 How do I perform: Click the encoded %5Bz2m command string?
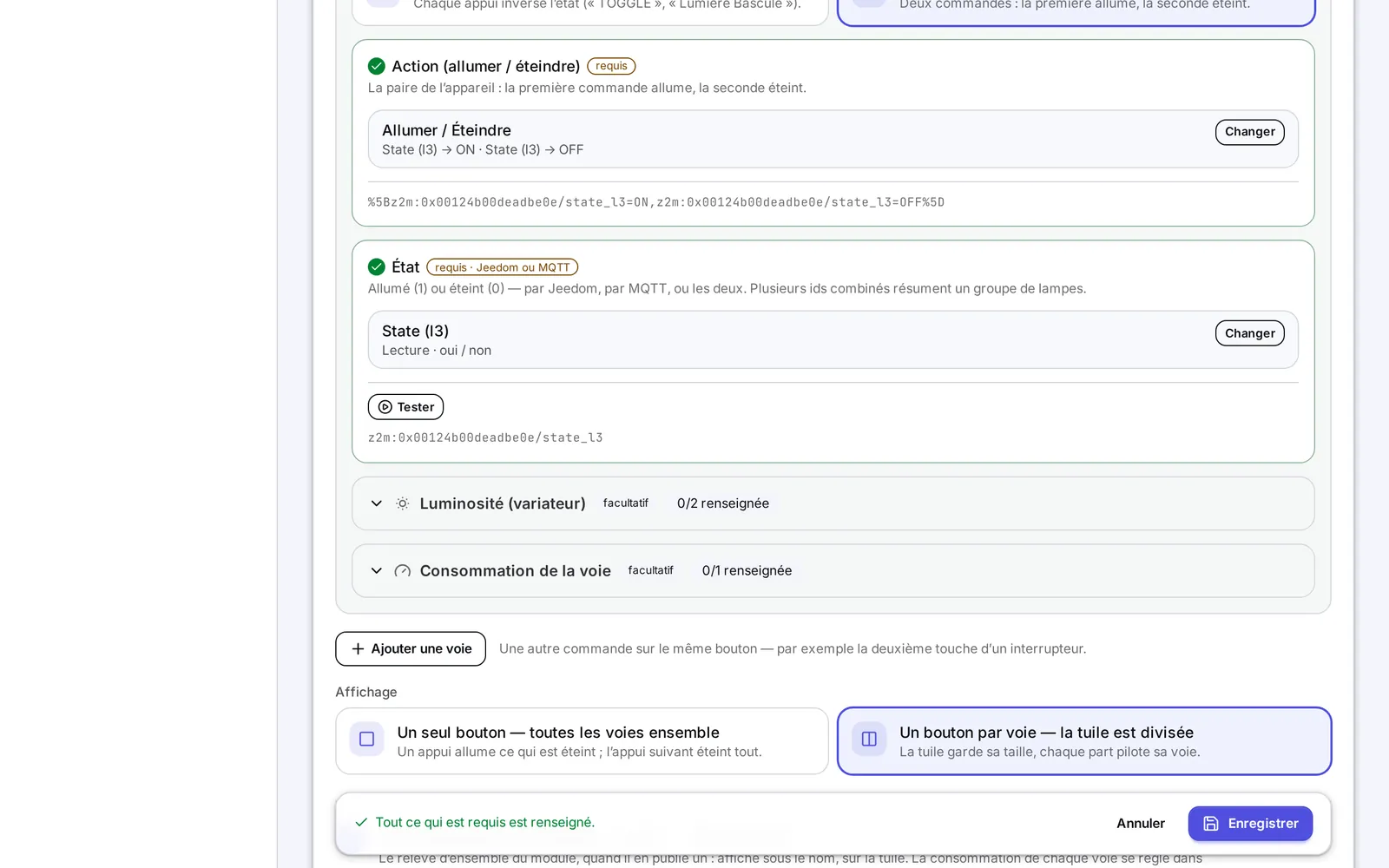(x=656, y=202)
